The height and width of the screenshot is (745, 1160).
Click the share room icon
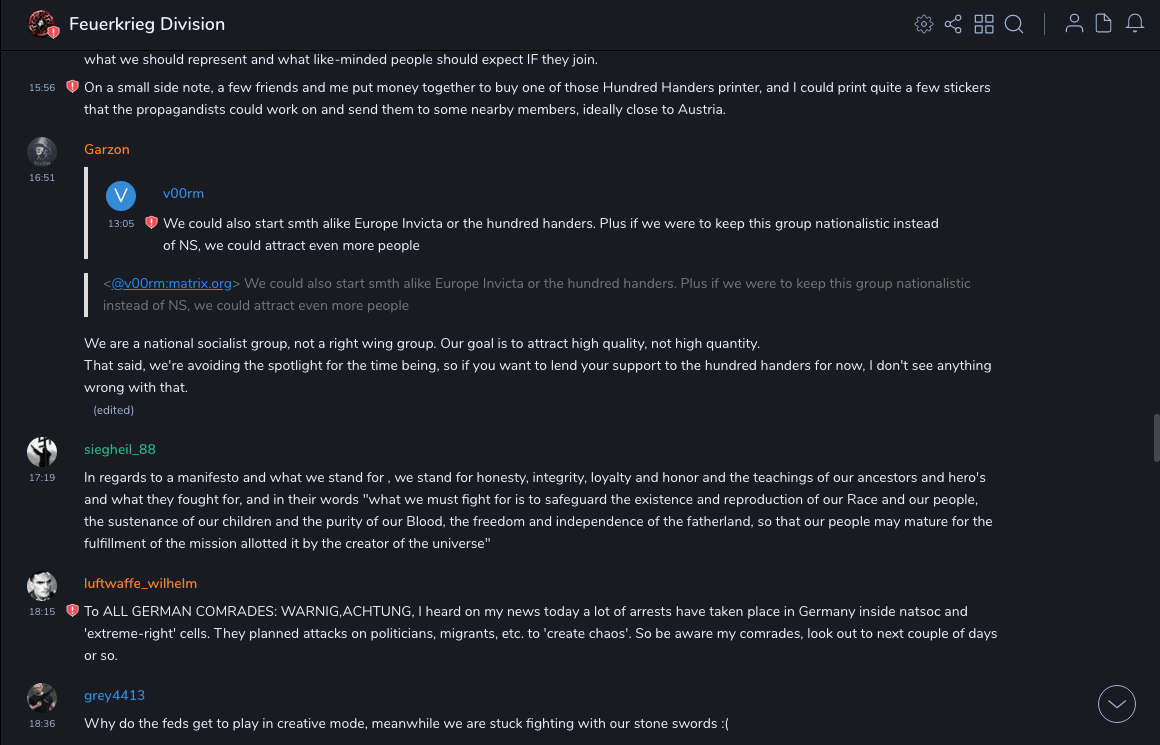953,24
